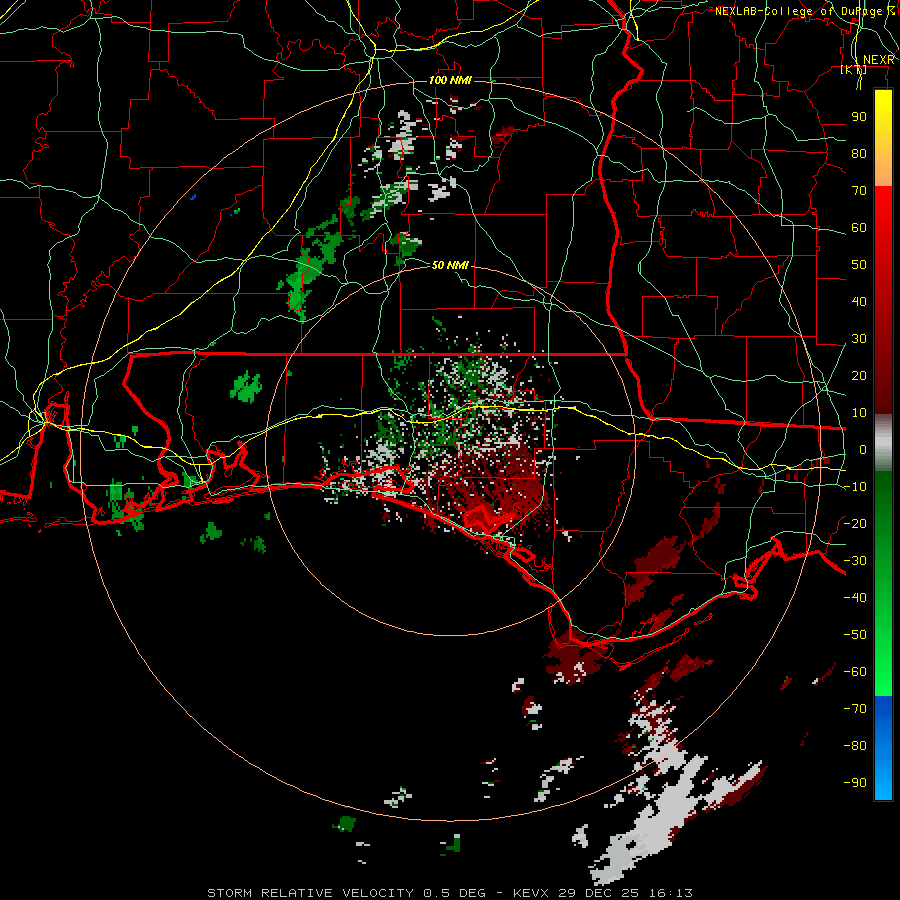Click the "KEVX 29 DEC 25 16:13" timestamp
Image resolution: width=900 pixels, height=900 pixels.
point(603,893)
